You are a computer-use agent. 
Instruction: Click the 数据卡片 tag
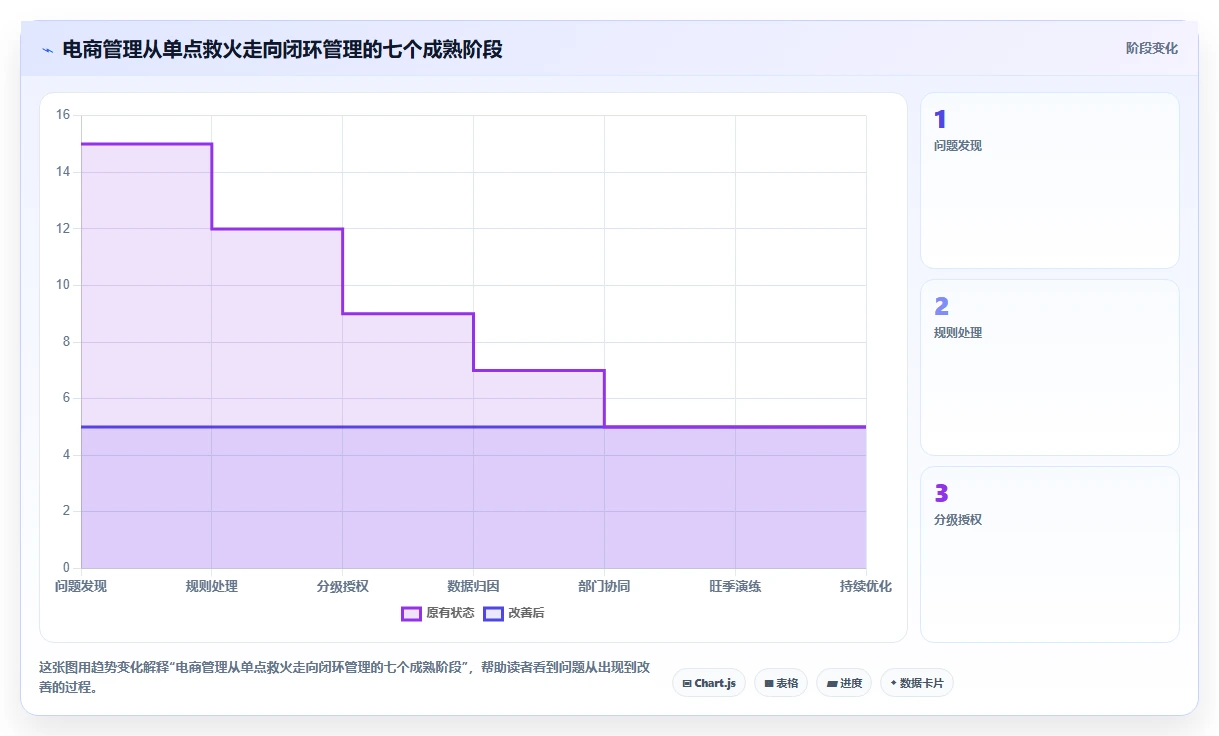coord(917,683)
